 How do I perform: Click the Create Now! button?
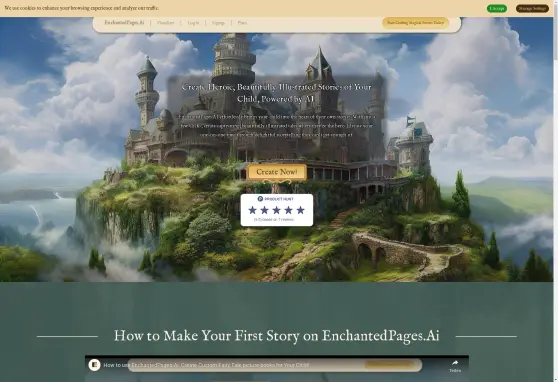[x=277, y=172]
